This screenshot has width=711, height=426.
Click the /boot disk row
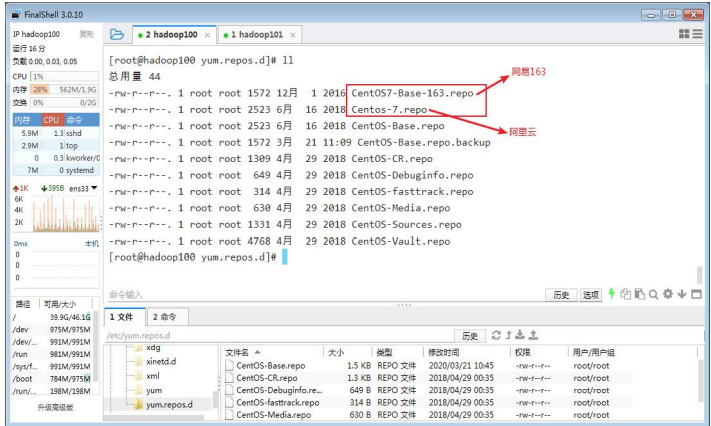(52, 378)
